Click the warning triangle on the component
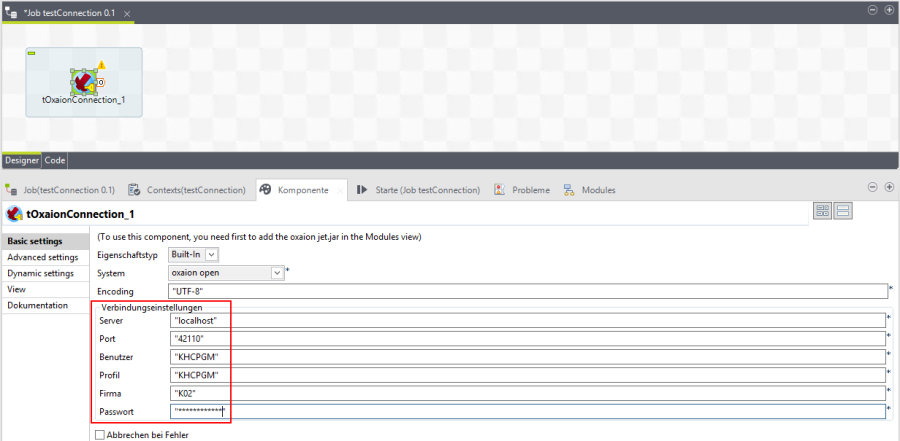 pyautogui.click(x=101, y=66)
